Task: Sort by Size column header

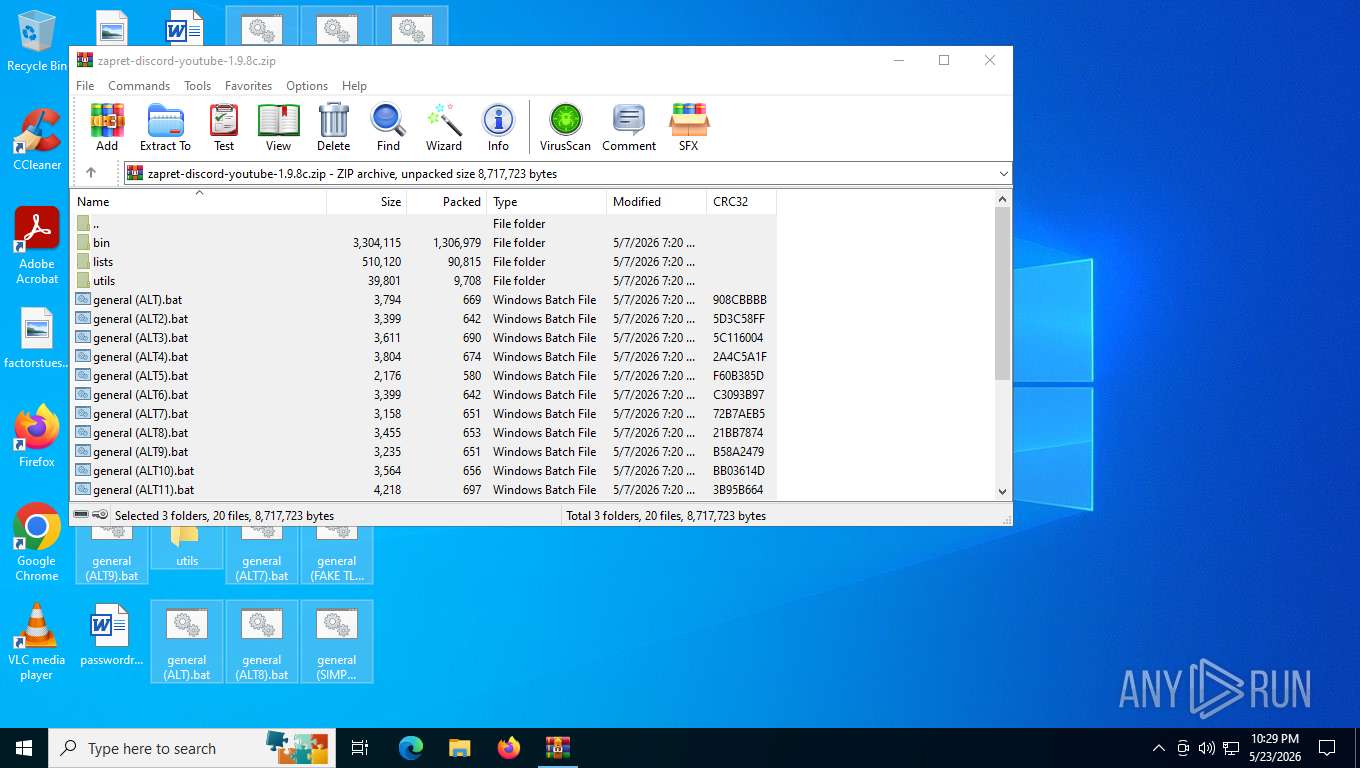Action: tap(367, 201)
